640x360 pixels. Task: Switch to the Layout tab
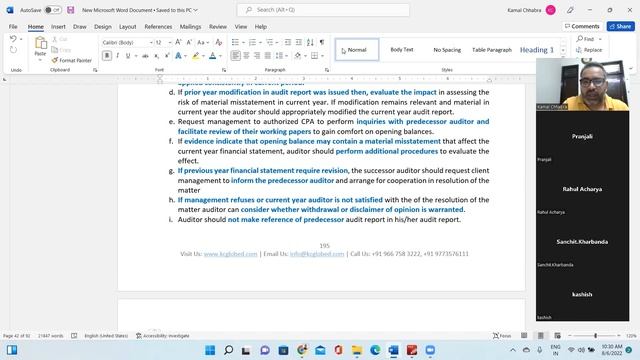128,27
